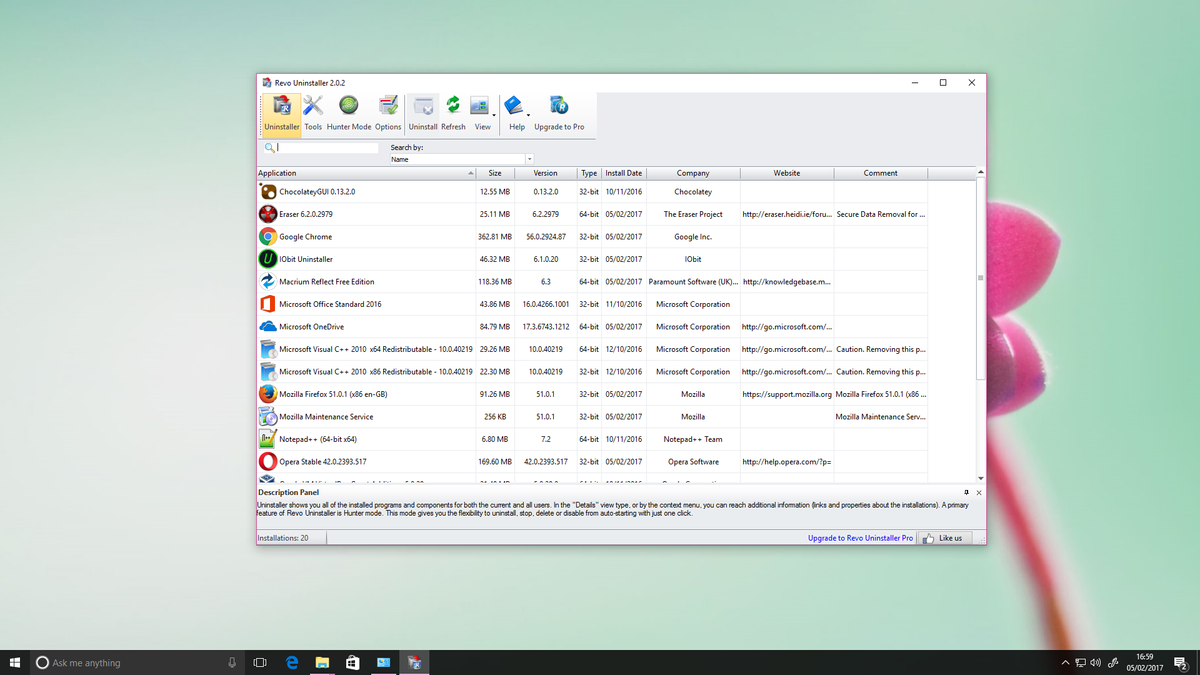Sort list by the Size column
The width and height of the screenshot is (1200, 675).
494,172
